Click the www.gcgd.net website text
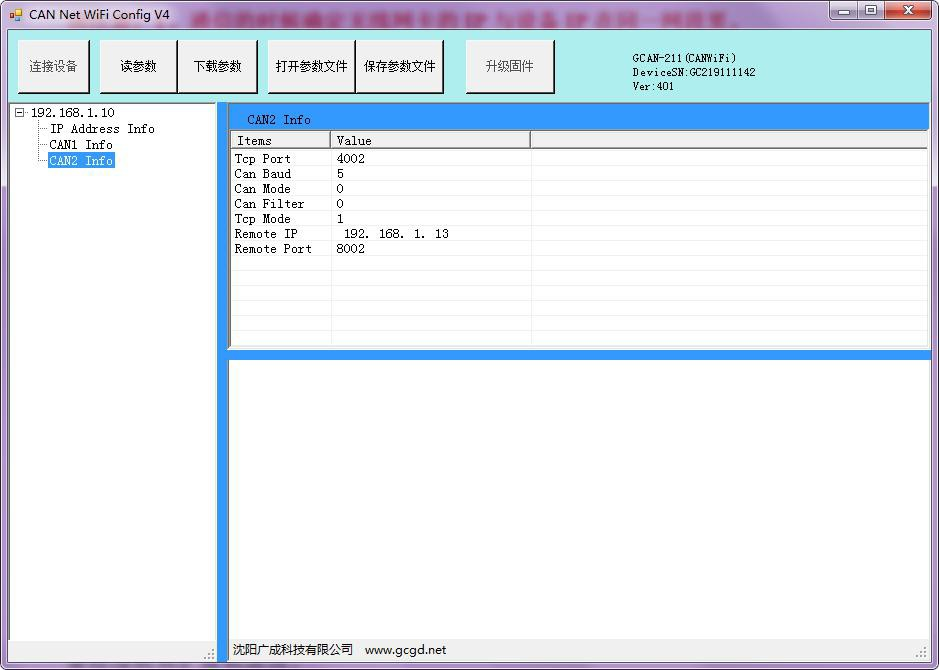The height and width of the screenshot is (670, 939). point(405,650)
